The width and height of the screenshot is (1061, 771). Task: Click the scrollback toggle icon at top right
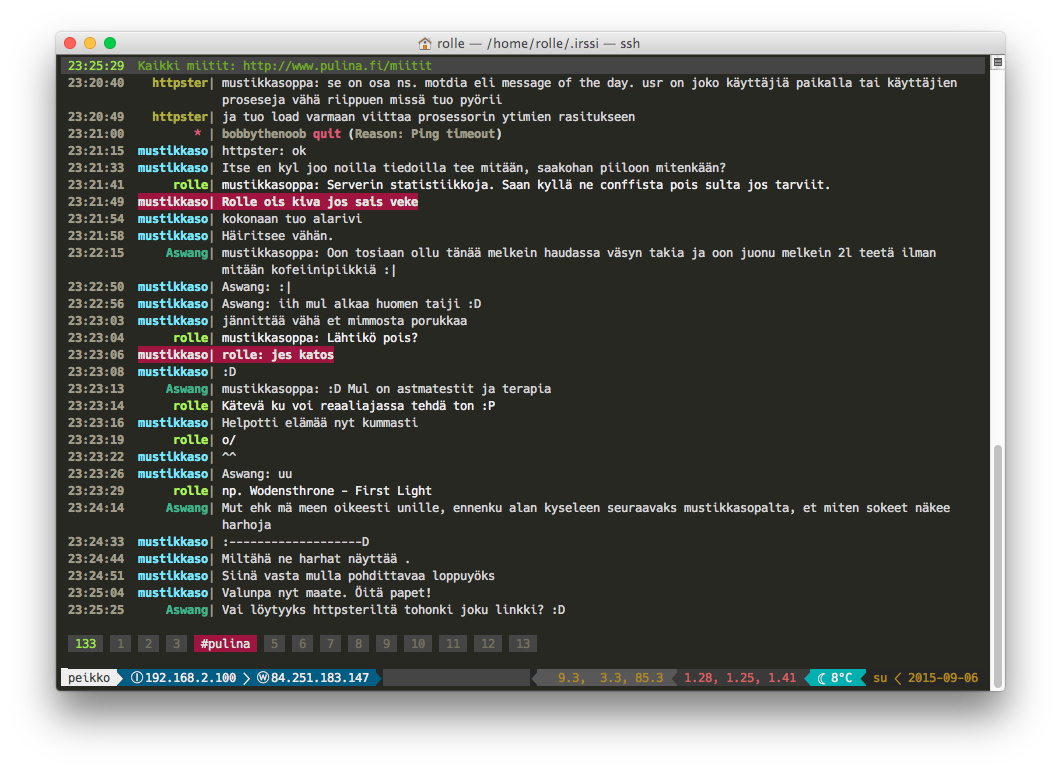point(997,62)
